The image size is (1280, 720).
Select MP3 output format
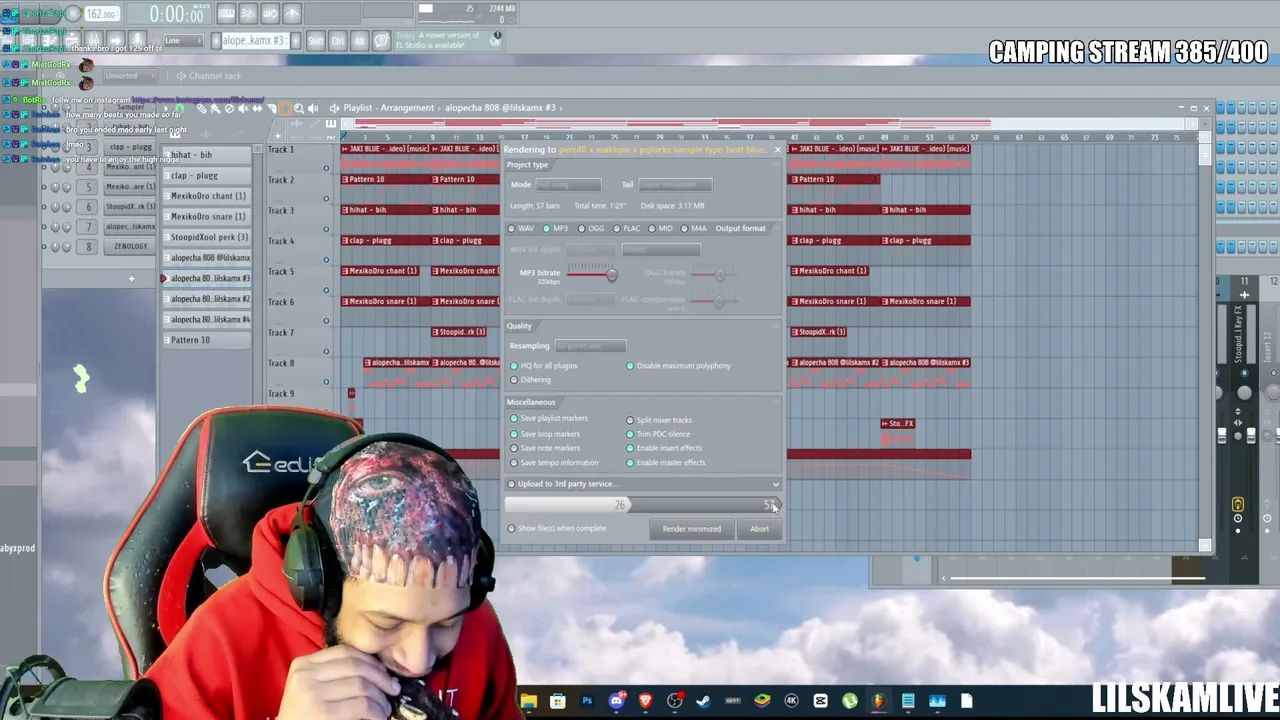coord(556,228)
